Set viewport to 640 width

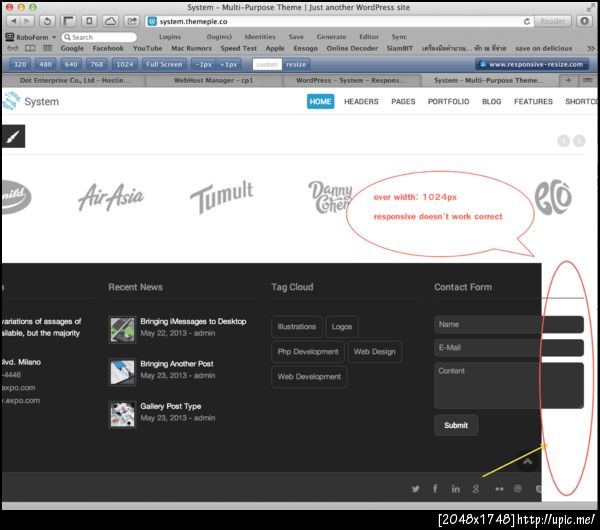click(71, 64)
